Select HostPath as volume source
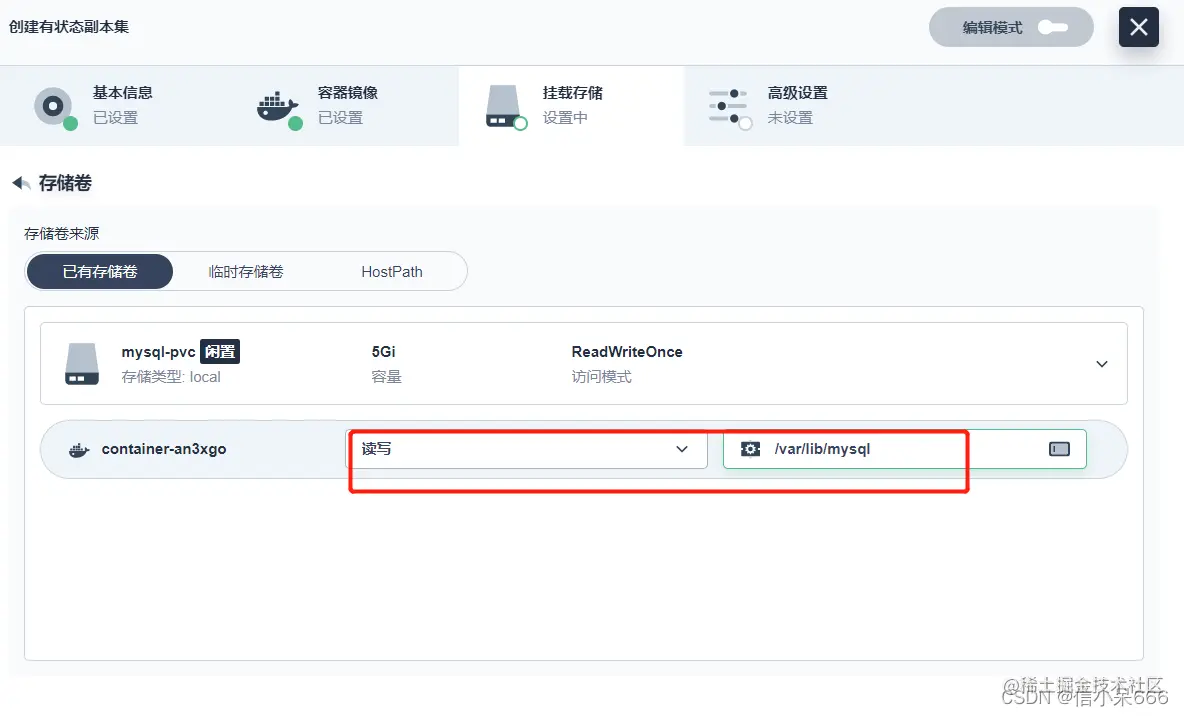The height and width of the screenshot is (716, 1184). [x=392, y=272]
